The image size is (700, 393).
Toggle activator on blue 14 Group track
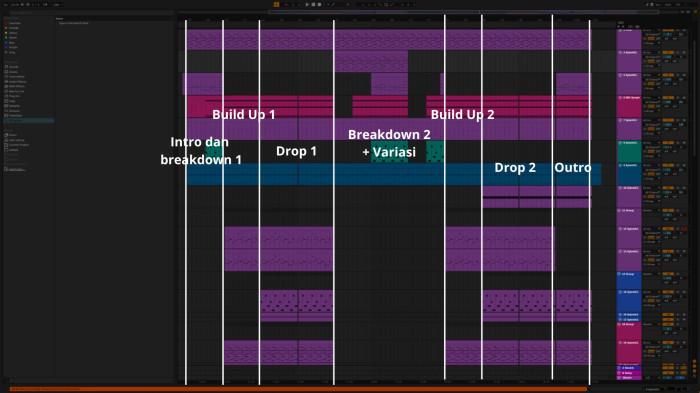[x=668, y=274]
